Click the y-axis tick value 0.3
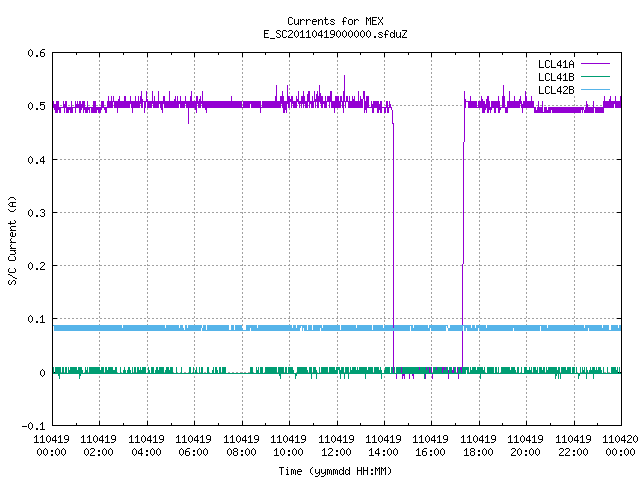This screenshot has height=480, width=640. [x=36, y=213]
